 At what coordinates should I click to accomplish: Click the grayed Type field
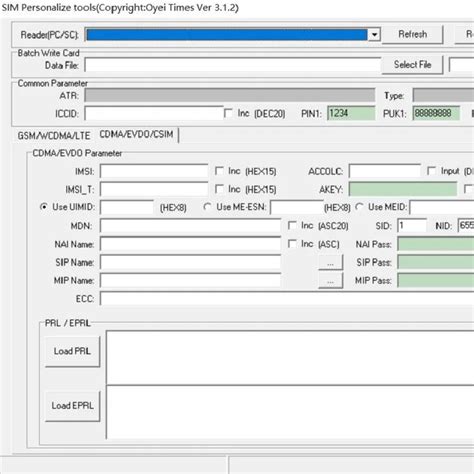point(443,95)
